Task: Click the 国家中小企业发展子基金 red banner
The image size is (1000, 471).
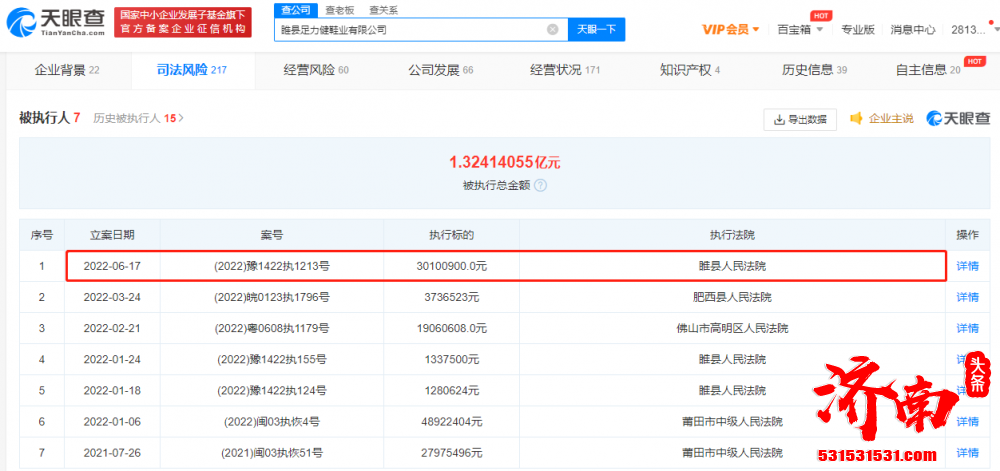Action: [x=181, y=22]
